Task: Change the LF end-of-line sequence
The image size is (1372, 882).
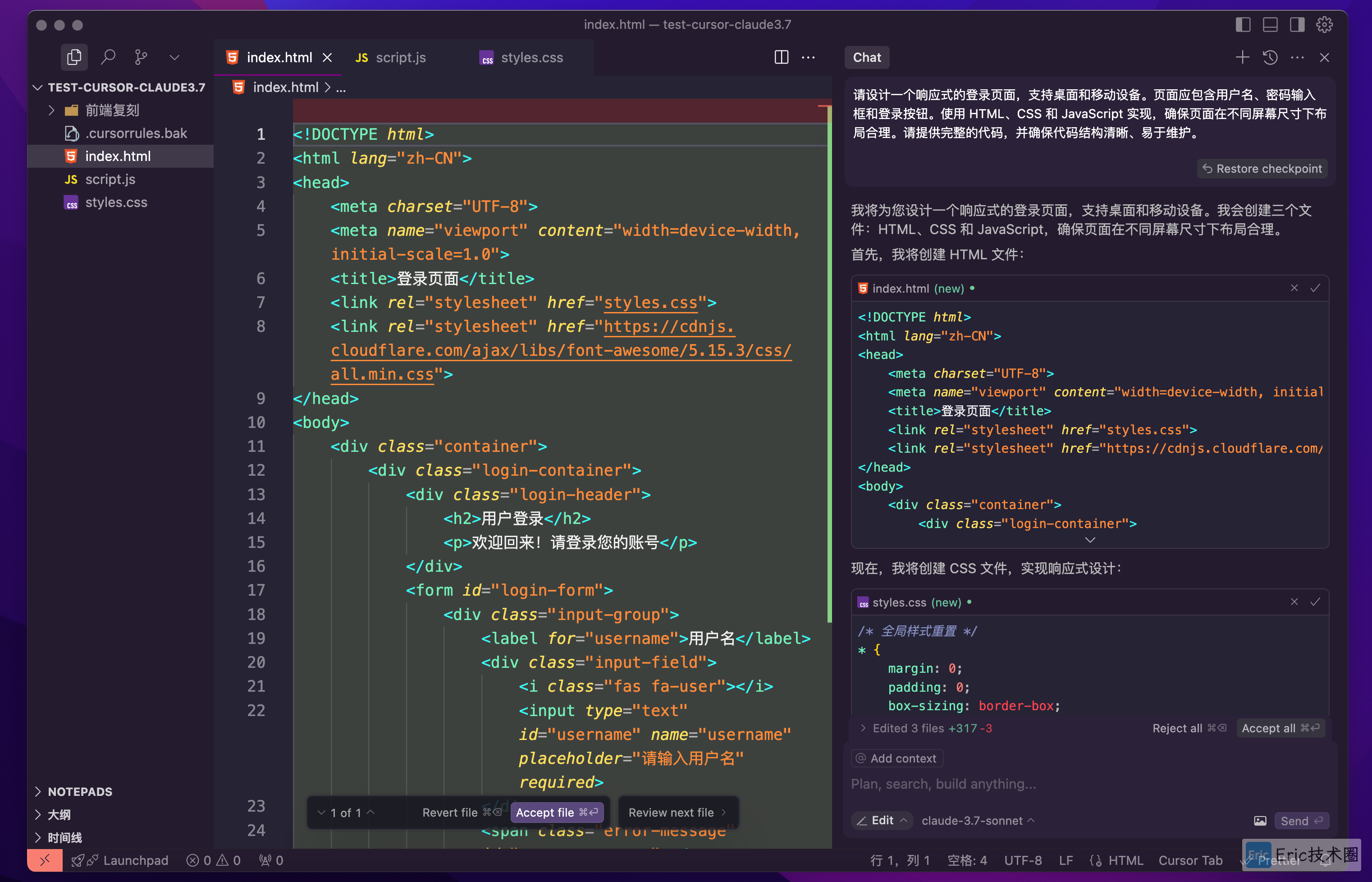Action: point(1066,860)
